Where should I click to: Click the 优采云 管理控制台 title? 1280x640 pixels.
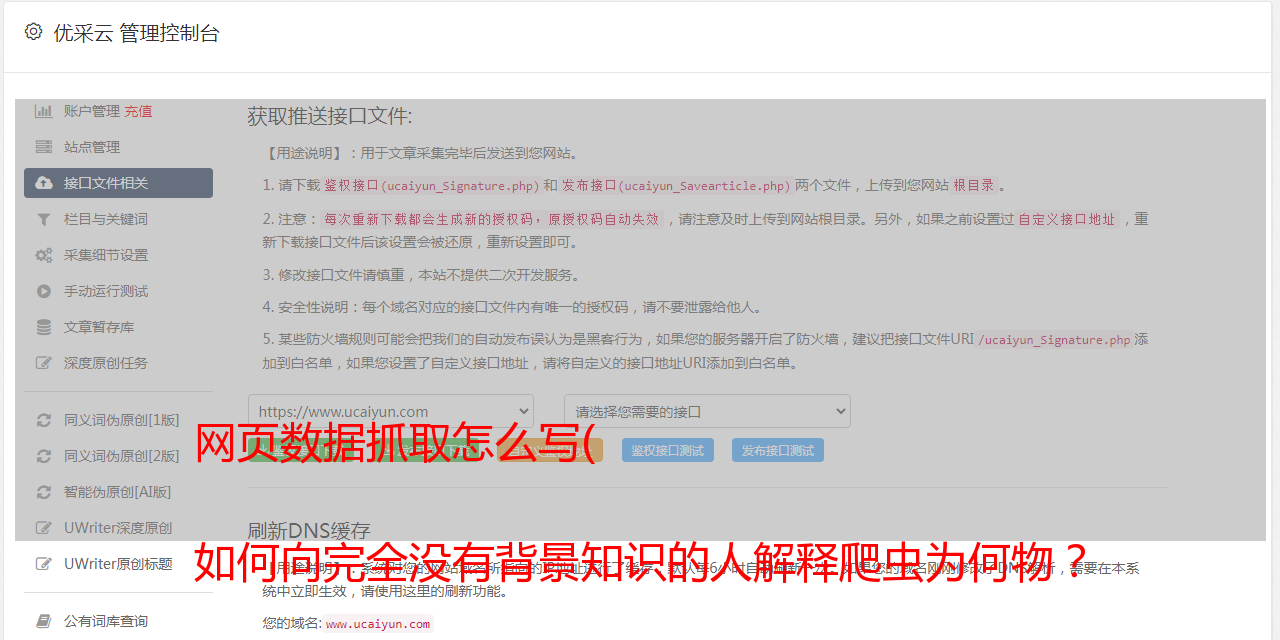(x=136, y=33)
